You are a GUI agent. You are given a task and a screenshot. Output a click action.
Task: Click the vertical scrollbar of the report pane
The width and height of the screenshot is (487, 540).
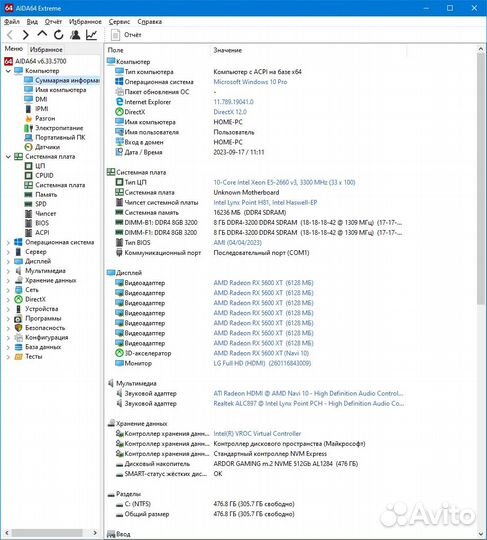(481, 179)
